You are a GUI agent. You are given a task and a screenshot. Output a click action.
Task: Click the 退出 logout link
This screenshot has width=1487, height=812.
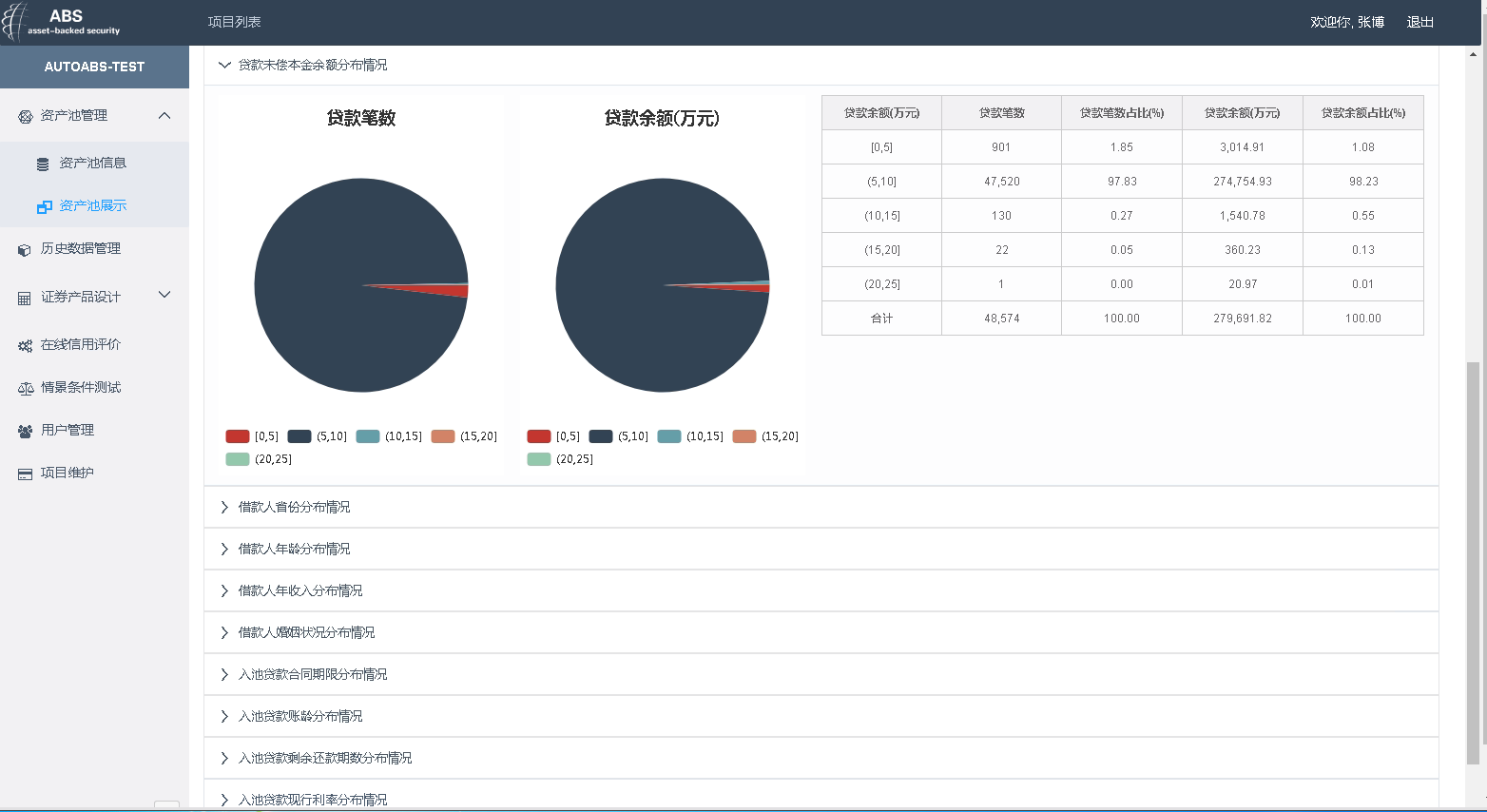coord(1419,22)
